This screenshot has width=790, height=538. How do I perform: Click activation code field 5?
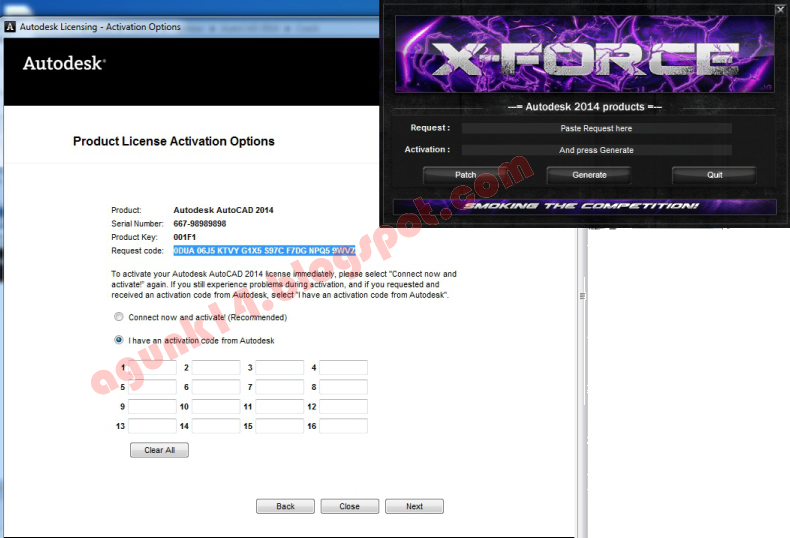[x=152, y=387]
